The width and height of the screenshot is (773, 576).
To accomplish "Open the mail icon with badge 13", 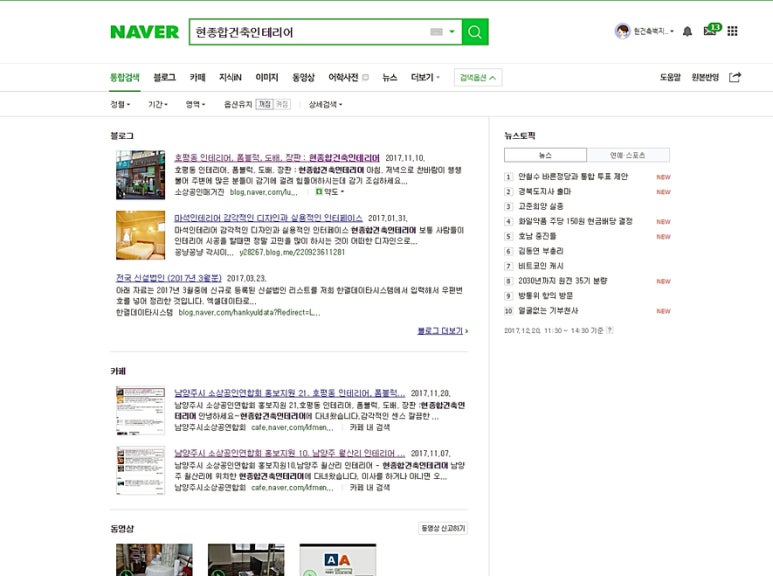I will click(712, 30).
